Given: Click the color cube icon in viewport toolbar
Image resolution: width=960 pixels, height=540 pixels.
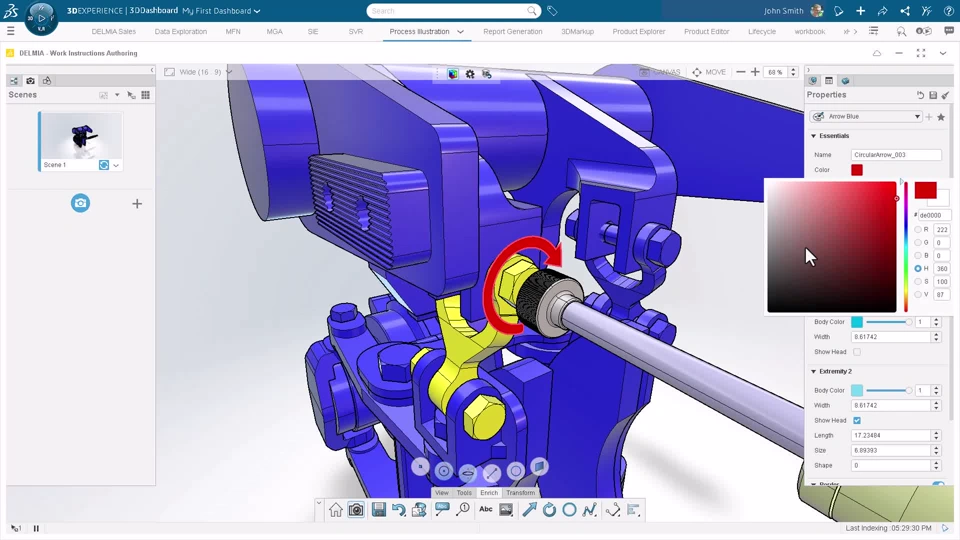Looking at the screenshot, I should [452, 74].
